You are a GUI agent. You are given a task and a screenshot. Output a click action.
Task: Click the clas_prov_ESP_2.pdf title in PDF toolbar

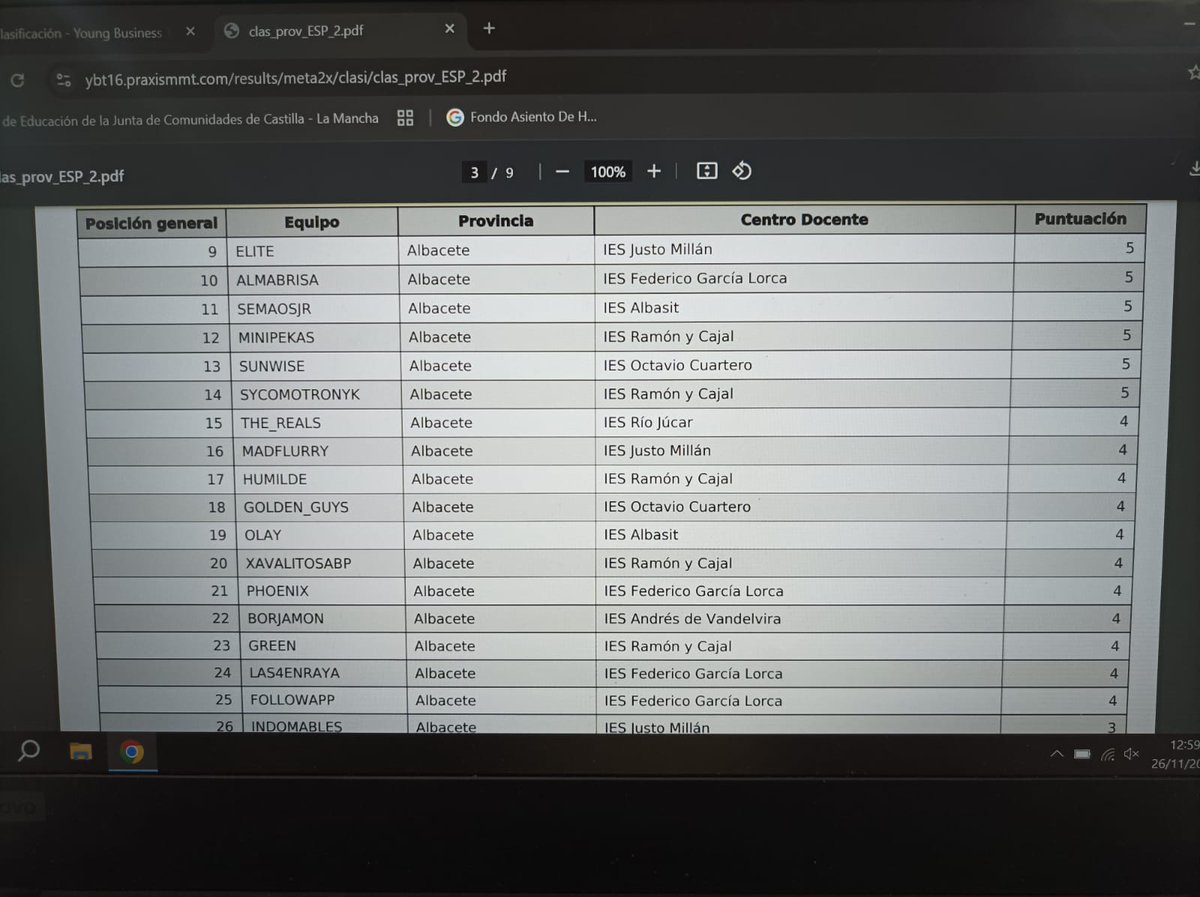62,177
